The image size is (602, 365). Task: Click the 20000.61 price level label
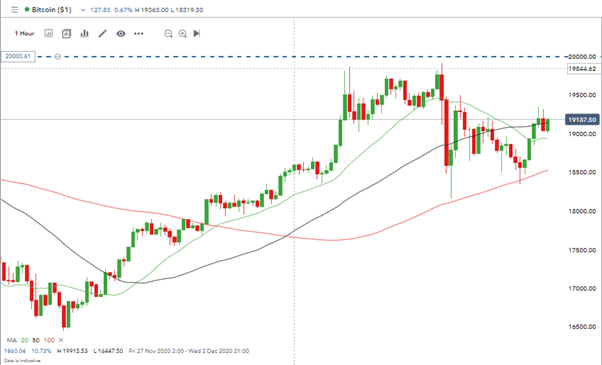(18, 56)
